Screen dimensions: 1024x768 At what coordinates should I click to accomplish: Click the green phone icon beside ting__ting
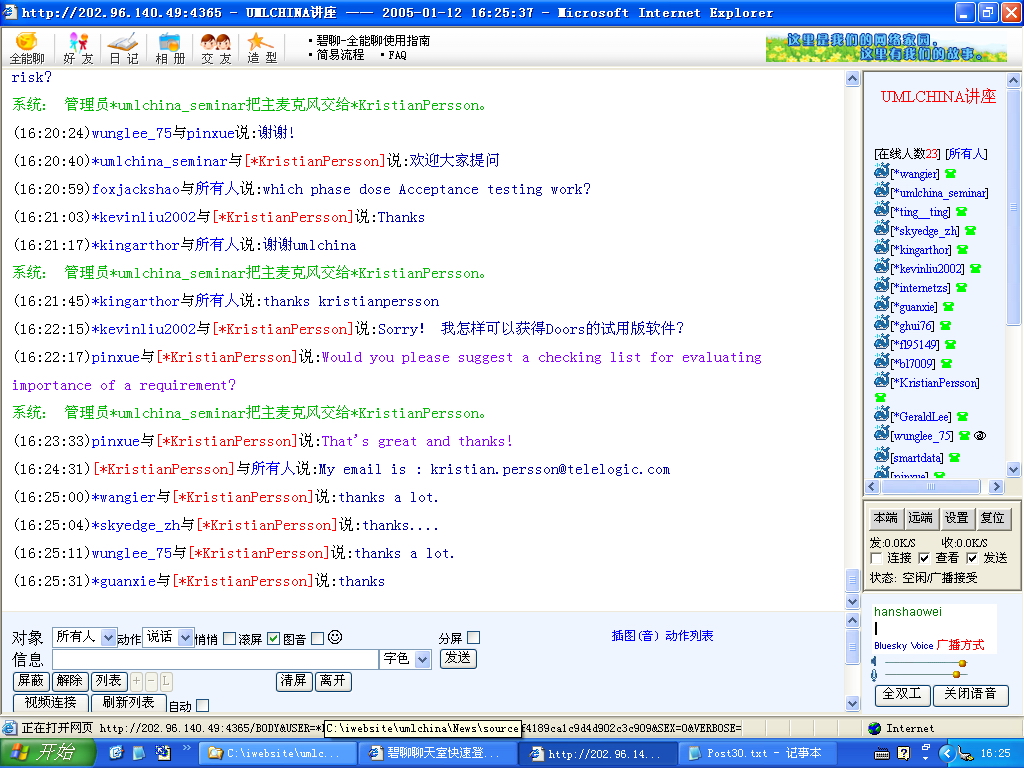[x=961, y=212]
